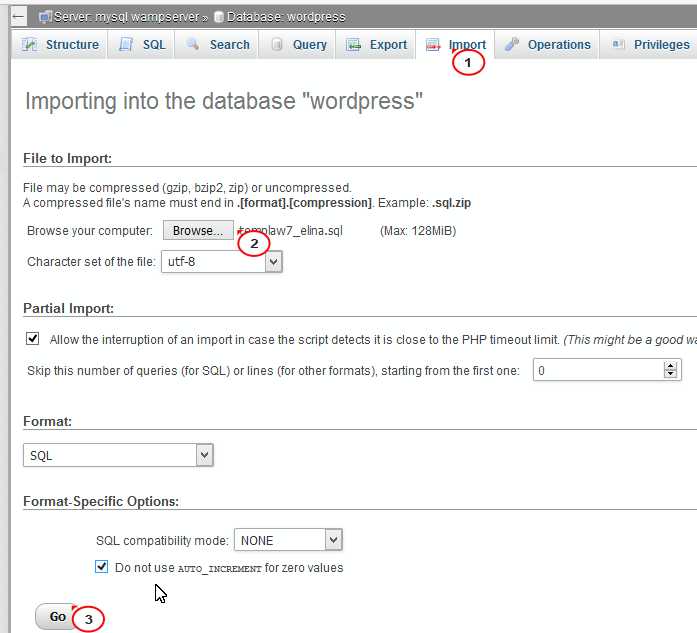The height and width of the screenshot is (633, 697).
Task: Click the Structure tab icon
Action: click(29, 44)
